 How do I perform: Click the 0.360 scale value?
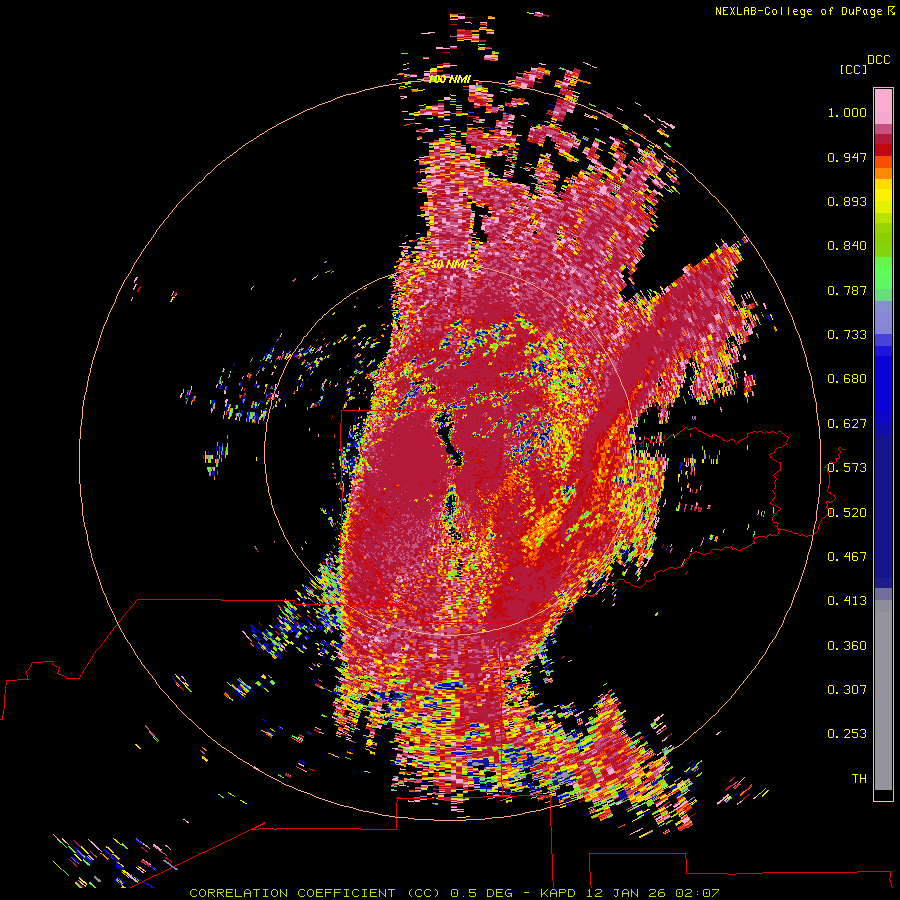(847, 646)
